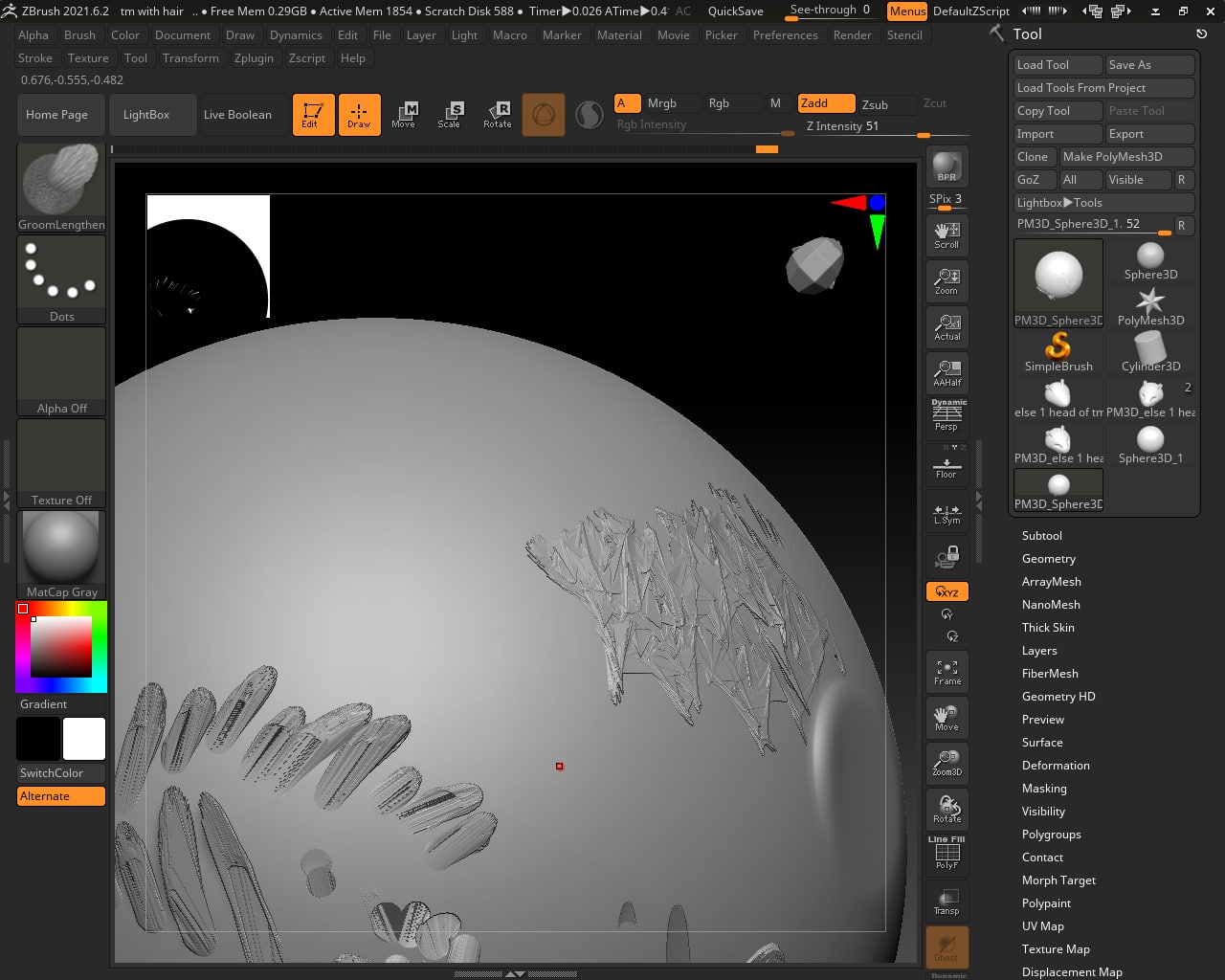This screenshot has height=980, width=1225.
Task: Click the BPR render icon
Action: point(947,167)
